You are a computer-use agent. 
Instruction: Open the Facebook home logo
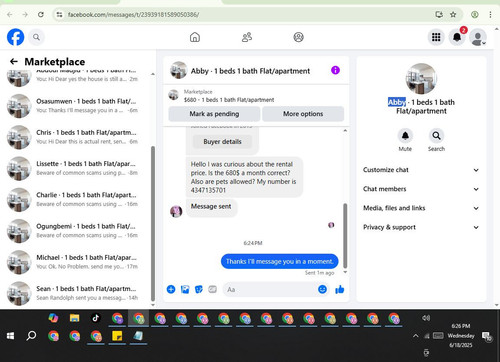click(x=15, y=37)
